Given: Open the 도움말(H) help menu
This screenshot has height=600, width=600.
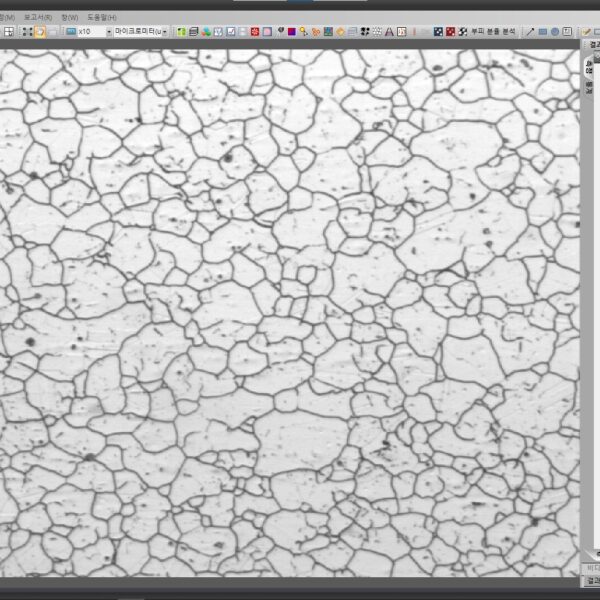Looking at the screenshot, I should [x=102, y=17].
